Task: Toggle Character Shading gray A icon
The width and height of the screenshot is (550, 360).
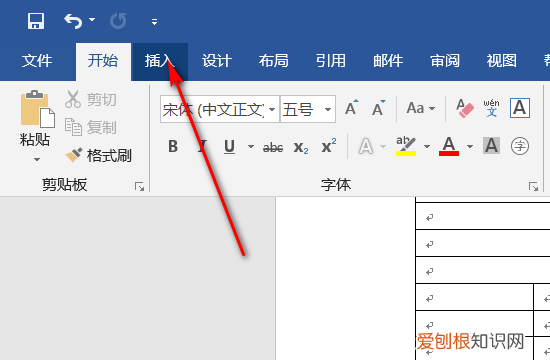Action: (491, 146)
